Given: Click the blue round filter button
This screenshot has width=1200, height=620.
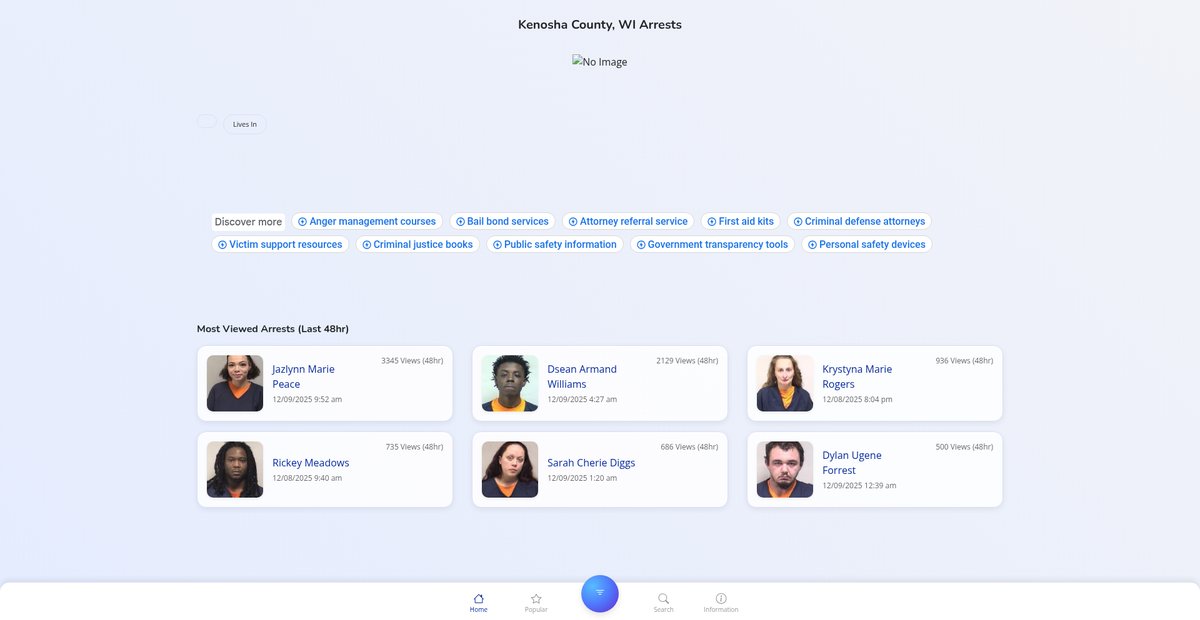Looking at the screenshot, I should pos(600,593).
